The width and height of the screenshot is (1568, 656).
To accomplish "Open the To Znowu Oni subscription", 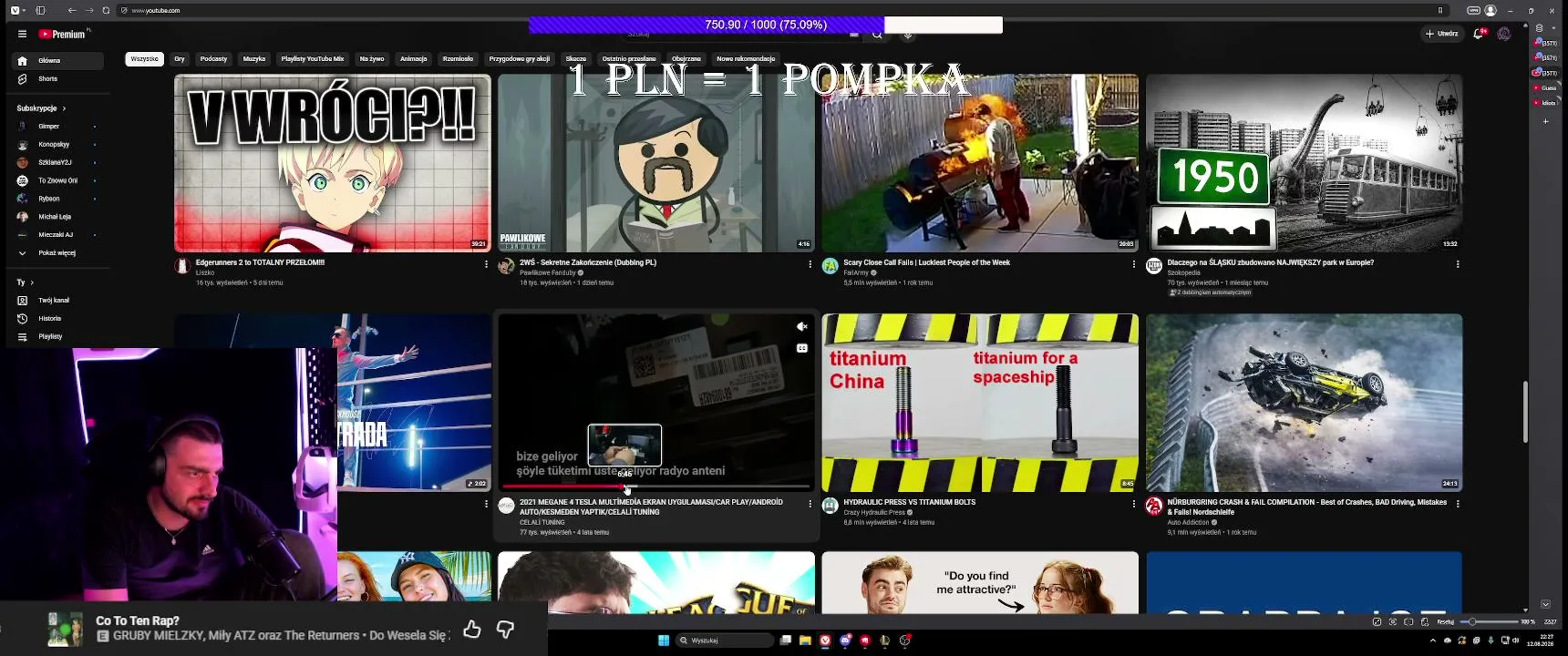I will click(x=57, y=180).
